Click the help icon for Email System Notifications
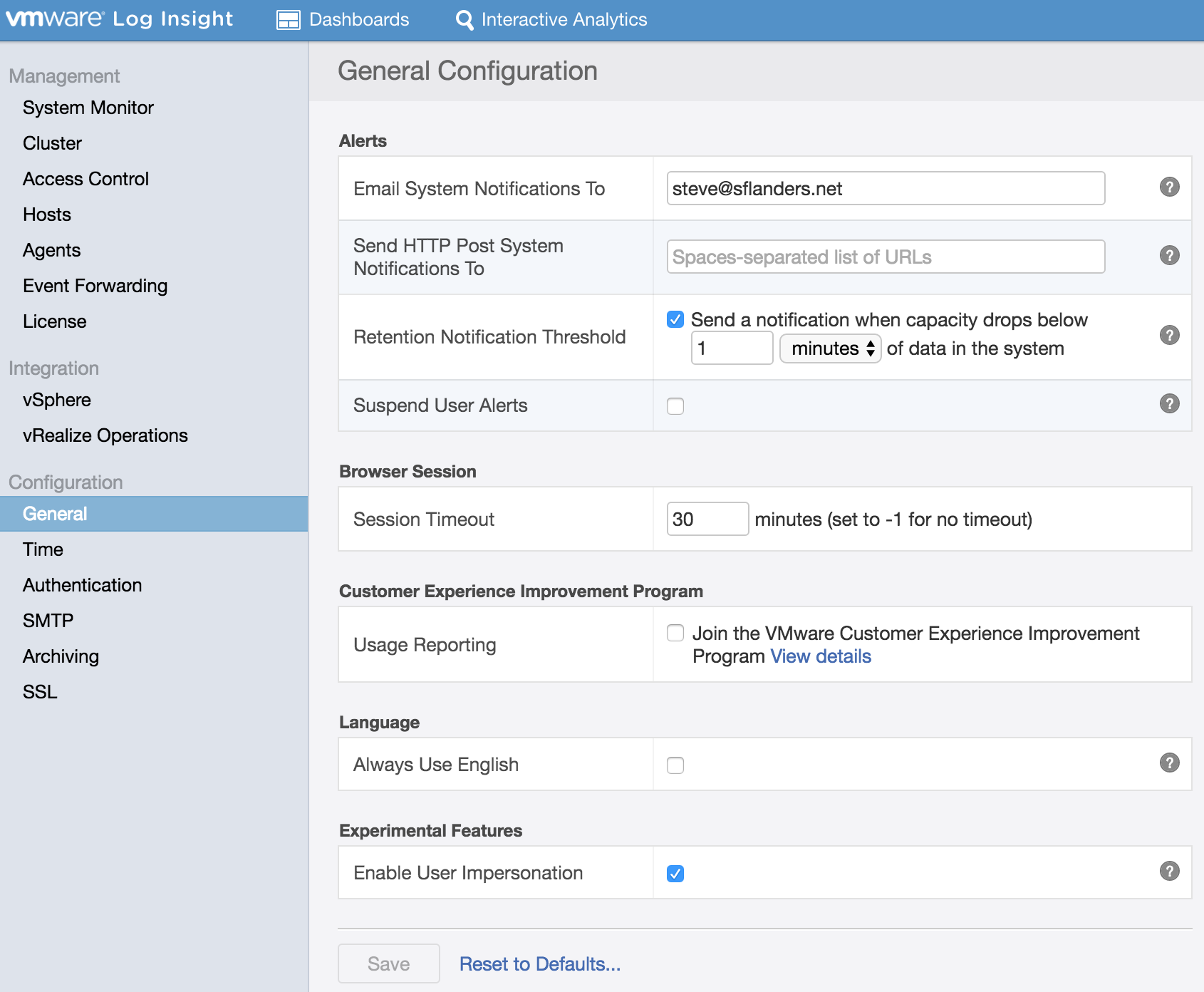Screen dimensions: 1204x992 [1169, 187]
